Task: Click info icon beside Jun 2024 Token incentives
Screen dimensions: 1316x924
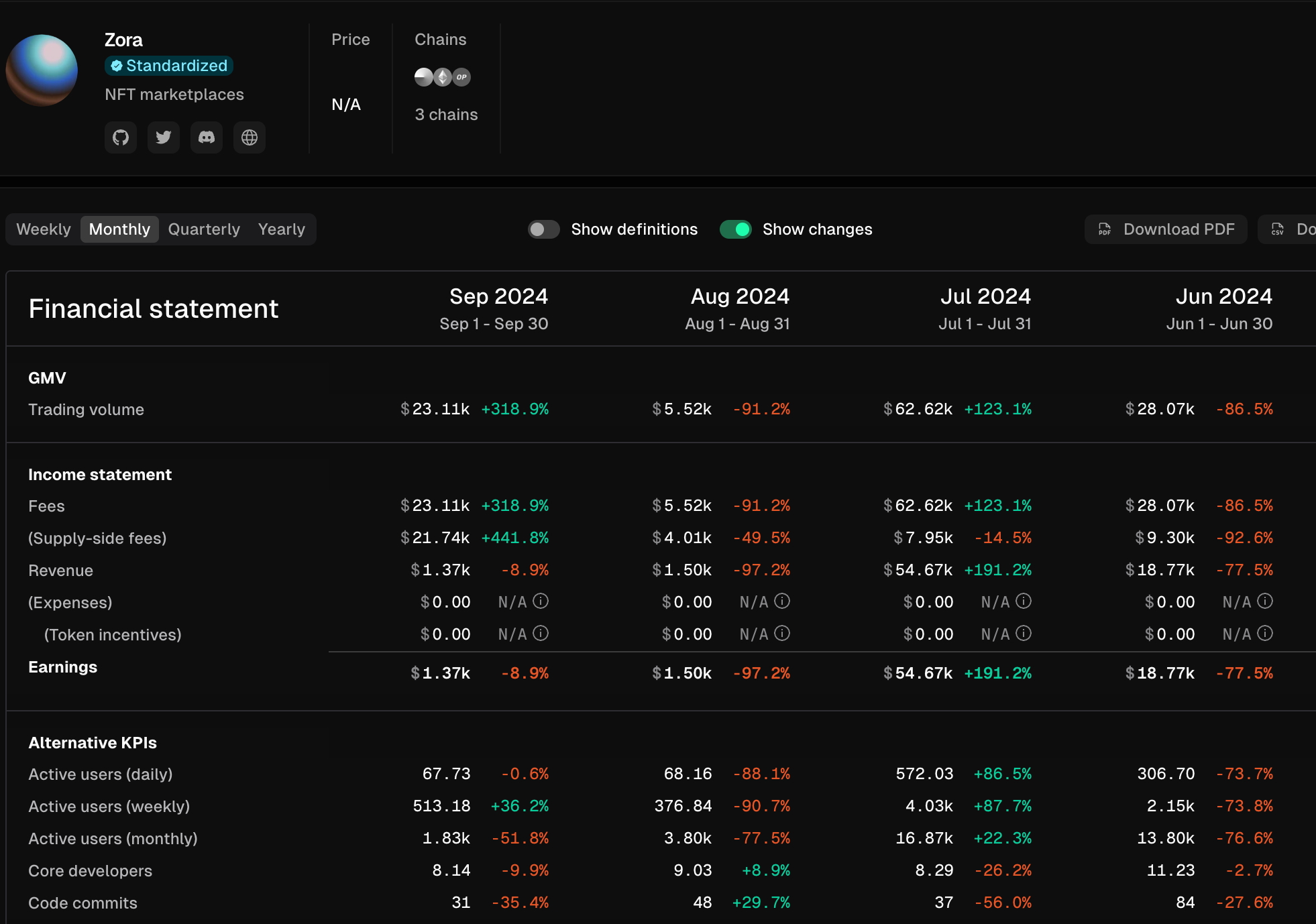Action: click(x=1265, y=634)
